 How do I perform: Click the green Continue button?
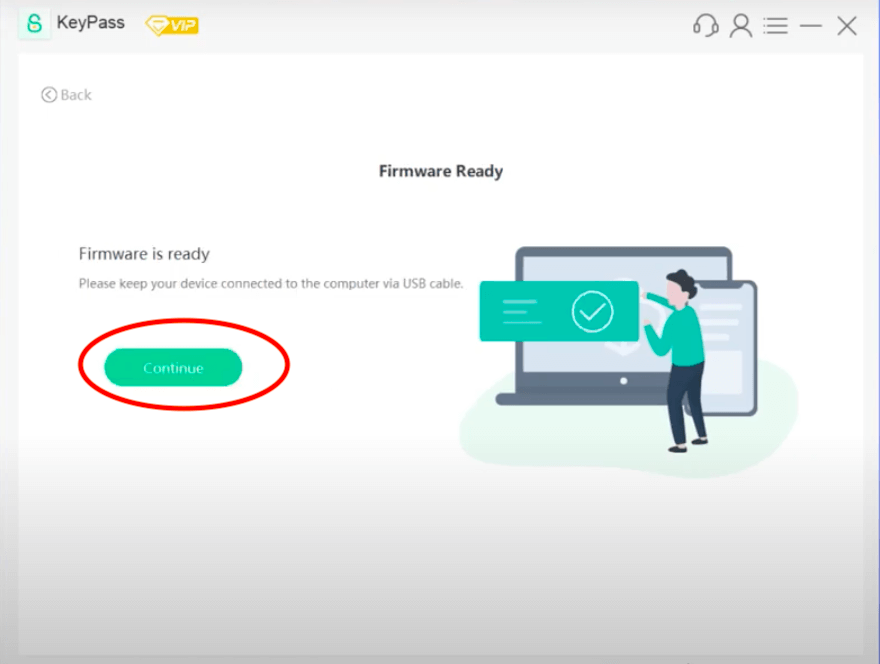click(x=173, y=368)
